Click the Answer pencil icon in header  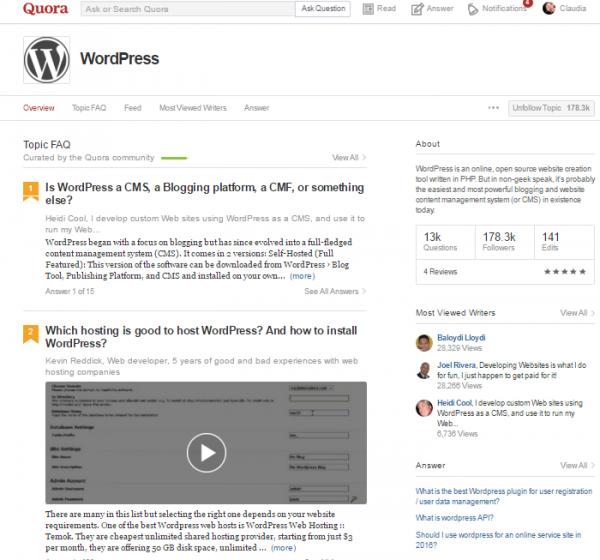click(x=417, y=9)
